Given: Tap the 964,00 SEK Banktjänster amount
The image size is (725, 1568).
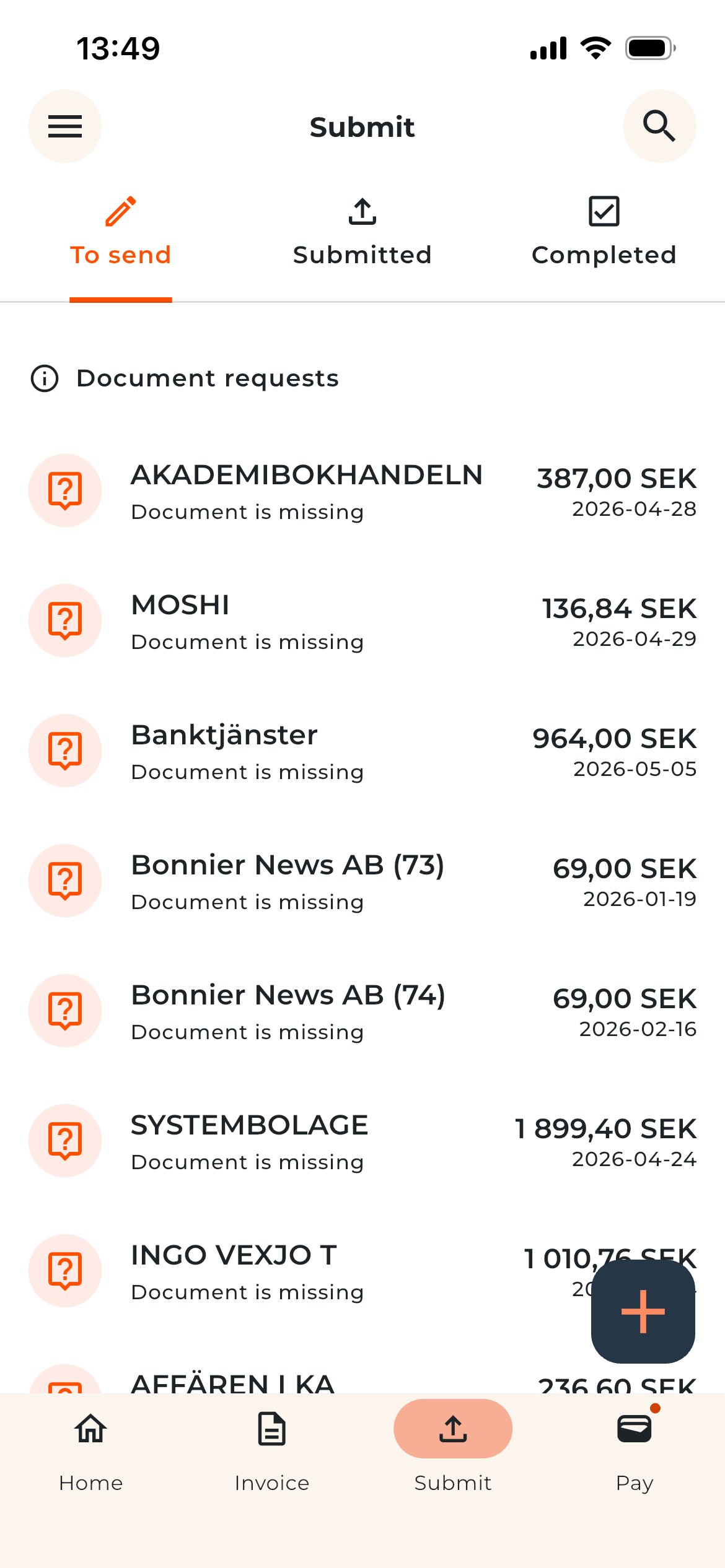Looking at the screenshot, I should tap(615, 738).
